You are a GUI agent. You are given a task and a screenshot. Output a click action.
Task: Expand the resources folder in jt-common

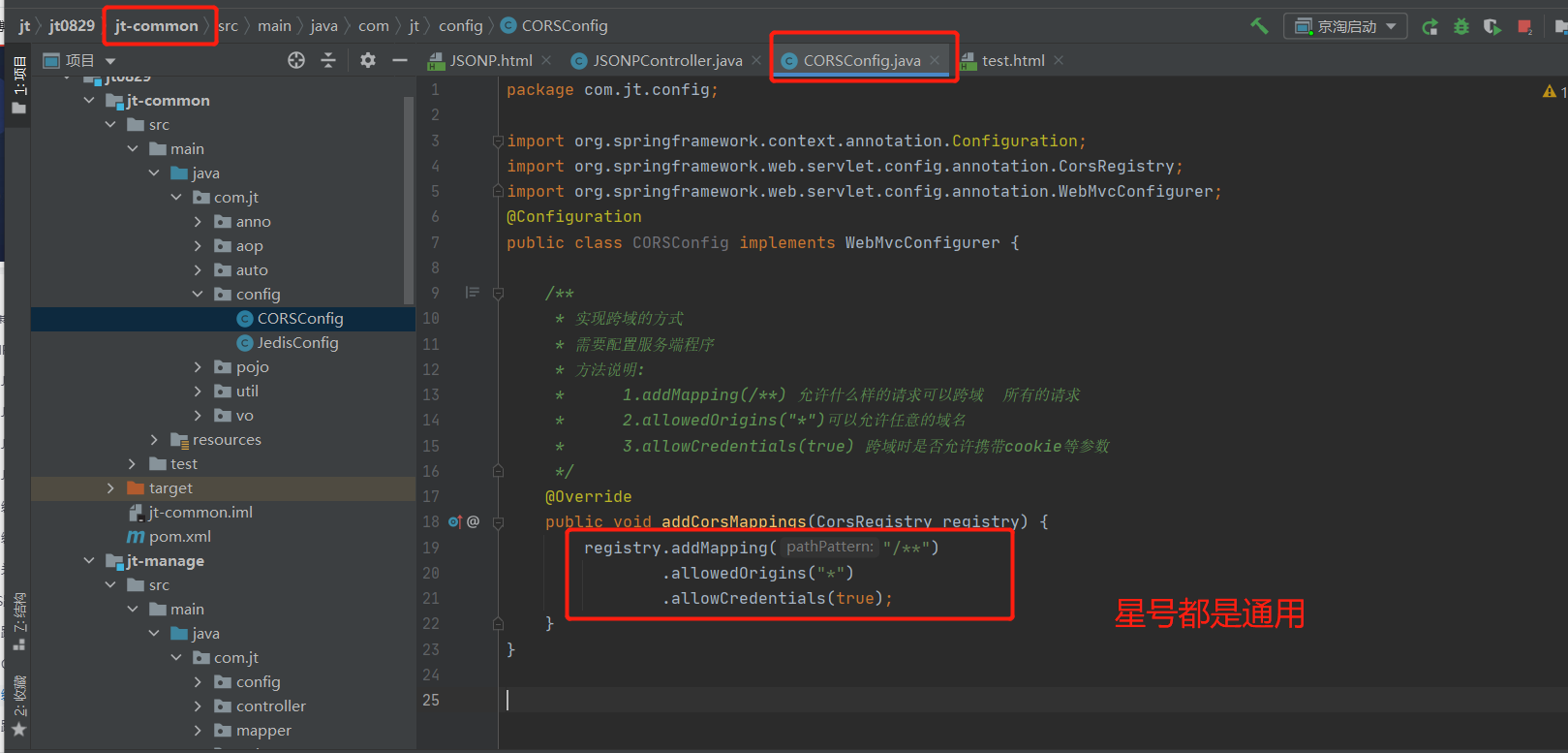click(154, 440)
